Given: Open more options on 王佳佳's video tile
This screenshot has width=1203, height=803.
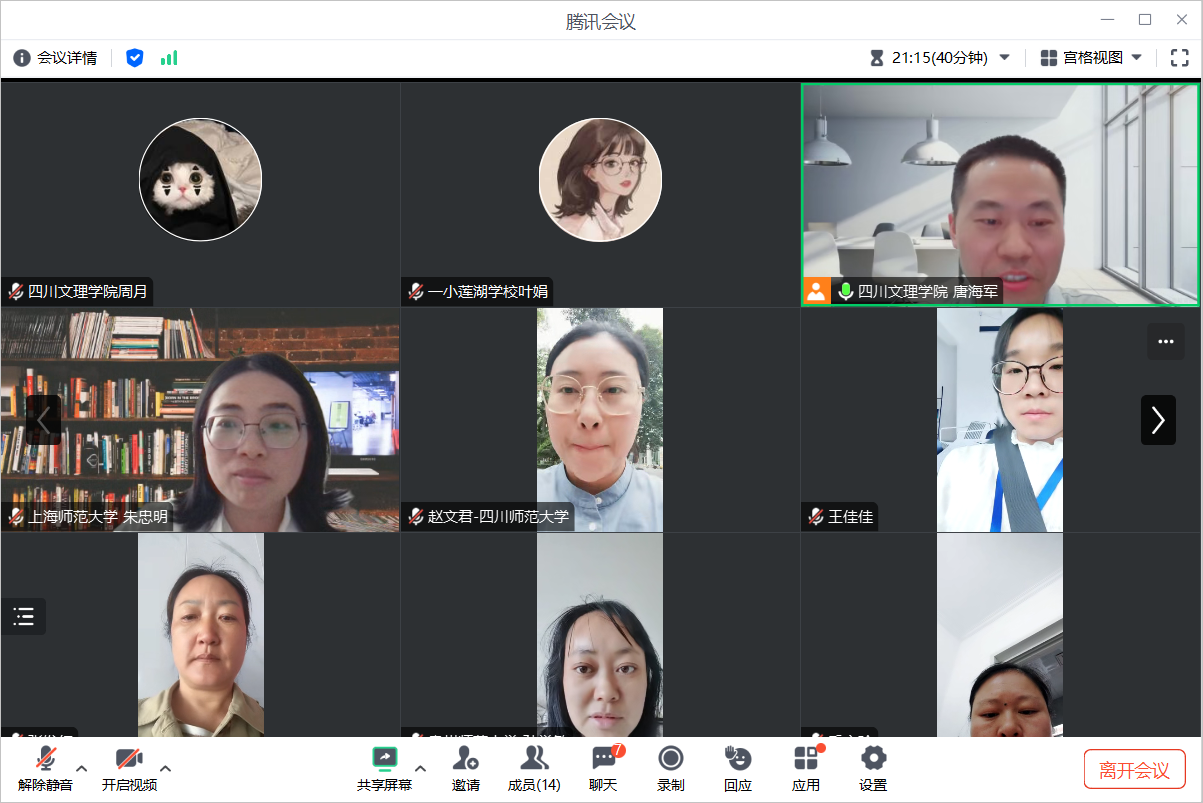Looking at the screenshot, I should 1165,342.
